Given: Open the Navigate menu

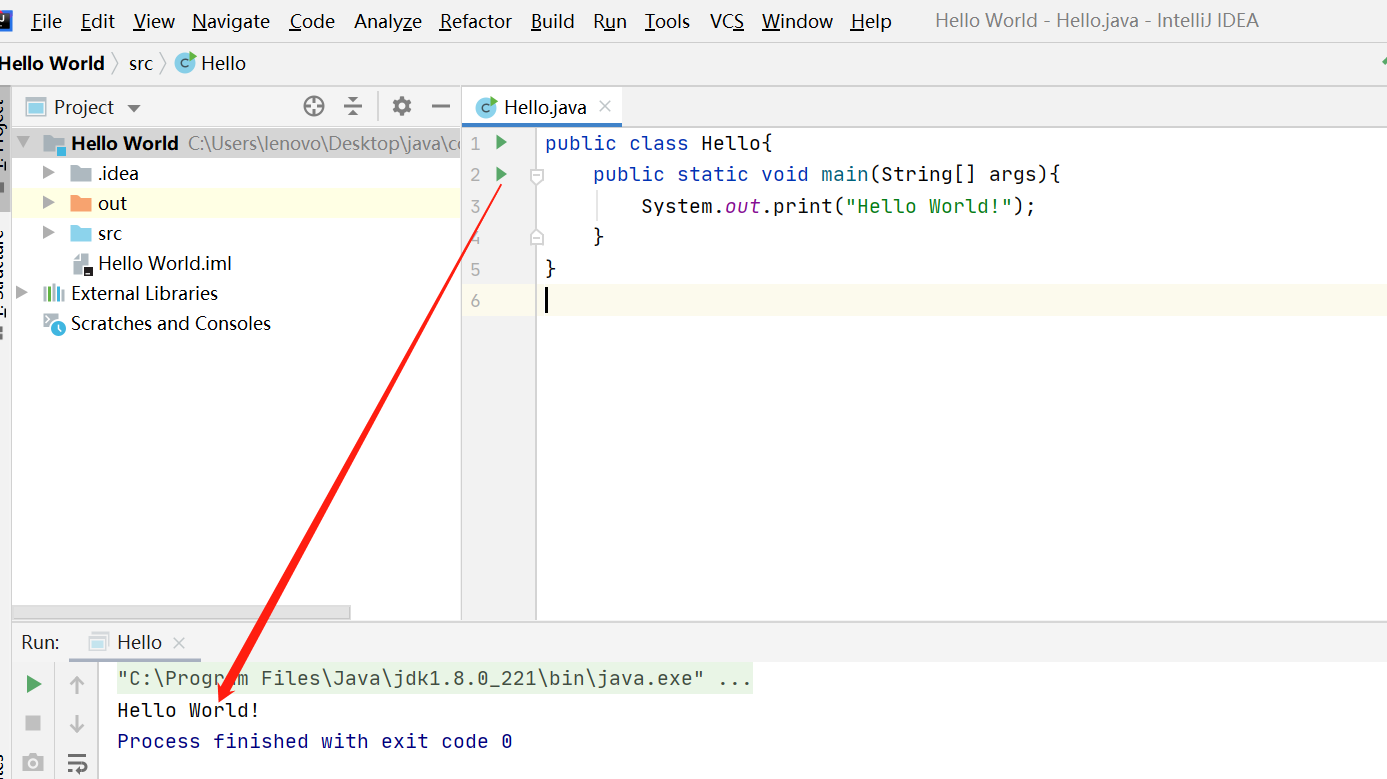Looking at the screenshot, I should click(231, 21).
